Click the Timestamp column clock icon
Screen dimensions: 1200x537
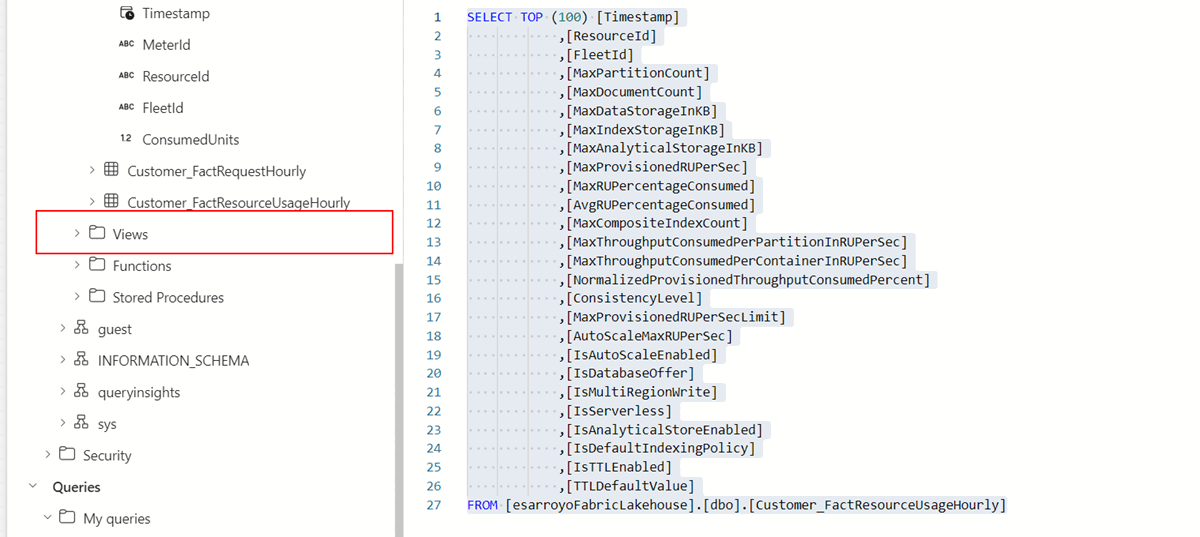[x=126, y=14]
